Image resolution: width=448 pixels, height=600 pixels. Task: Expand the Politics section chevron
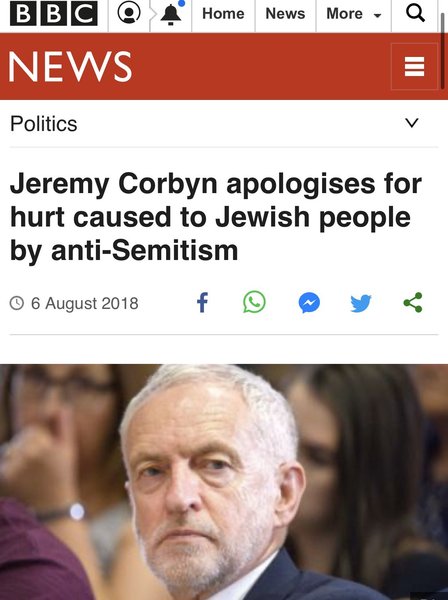point(412,123)
